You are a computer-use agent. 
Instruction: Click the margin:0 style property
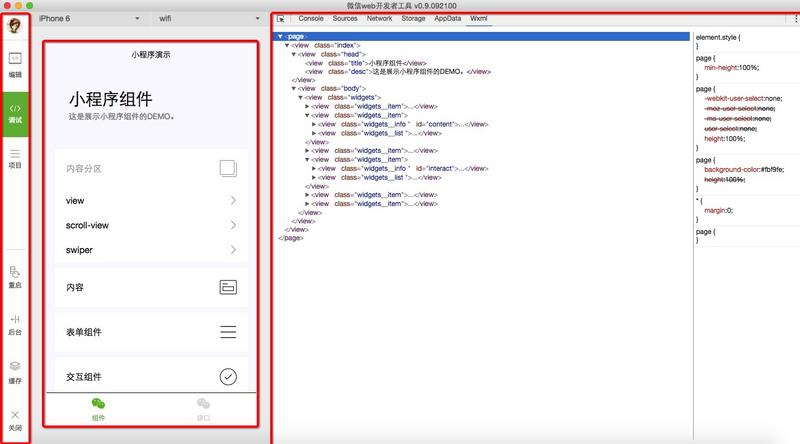pos(718,210)
